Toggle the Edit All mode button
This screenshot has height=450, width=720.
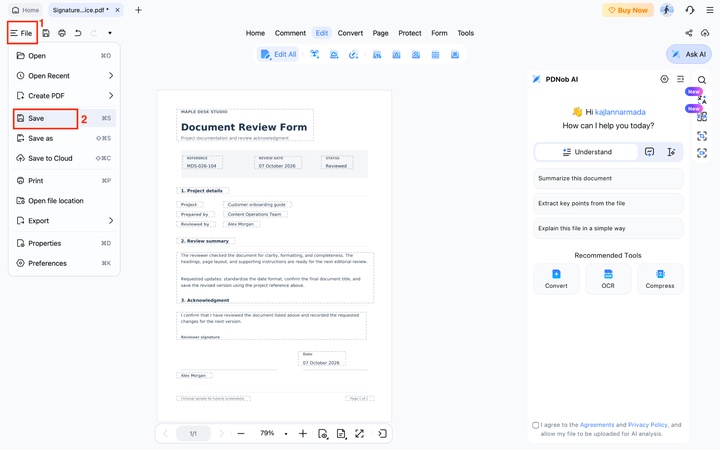(279, 54)
